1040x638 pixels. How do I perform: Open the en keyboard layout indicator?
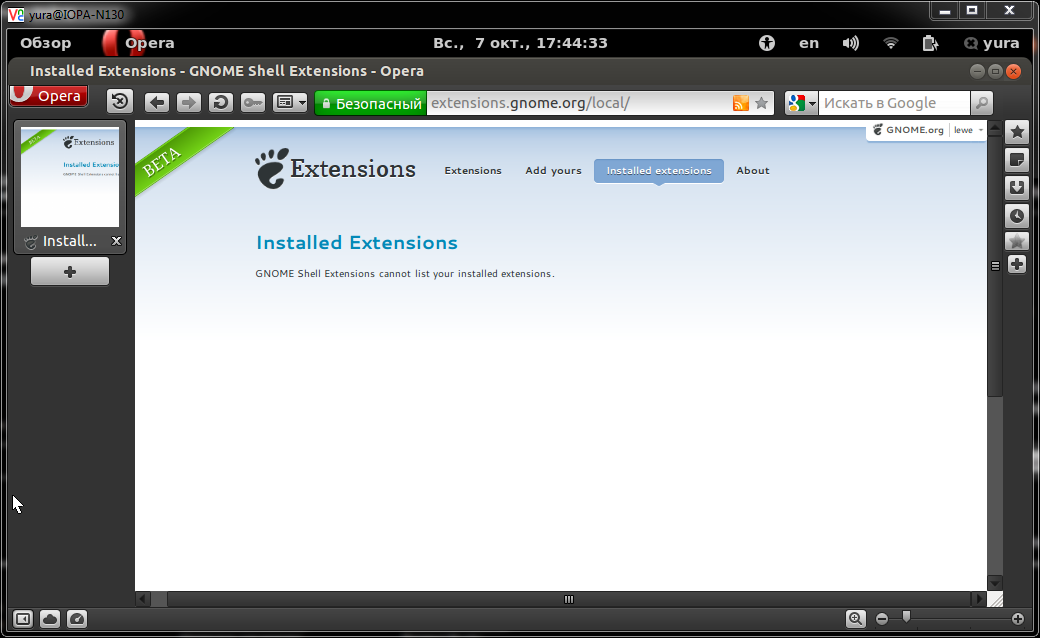(x=809, y=43)
